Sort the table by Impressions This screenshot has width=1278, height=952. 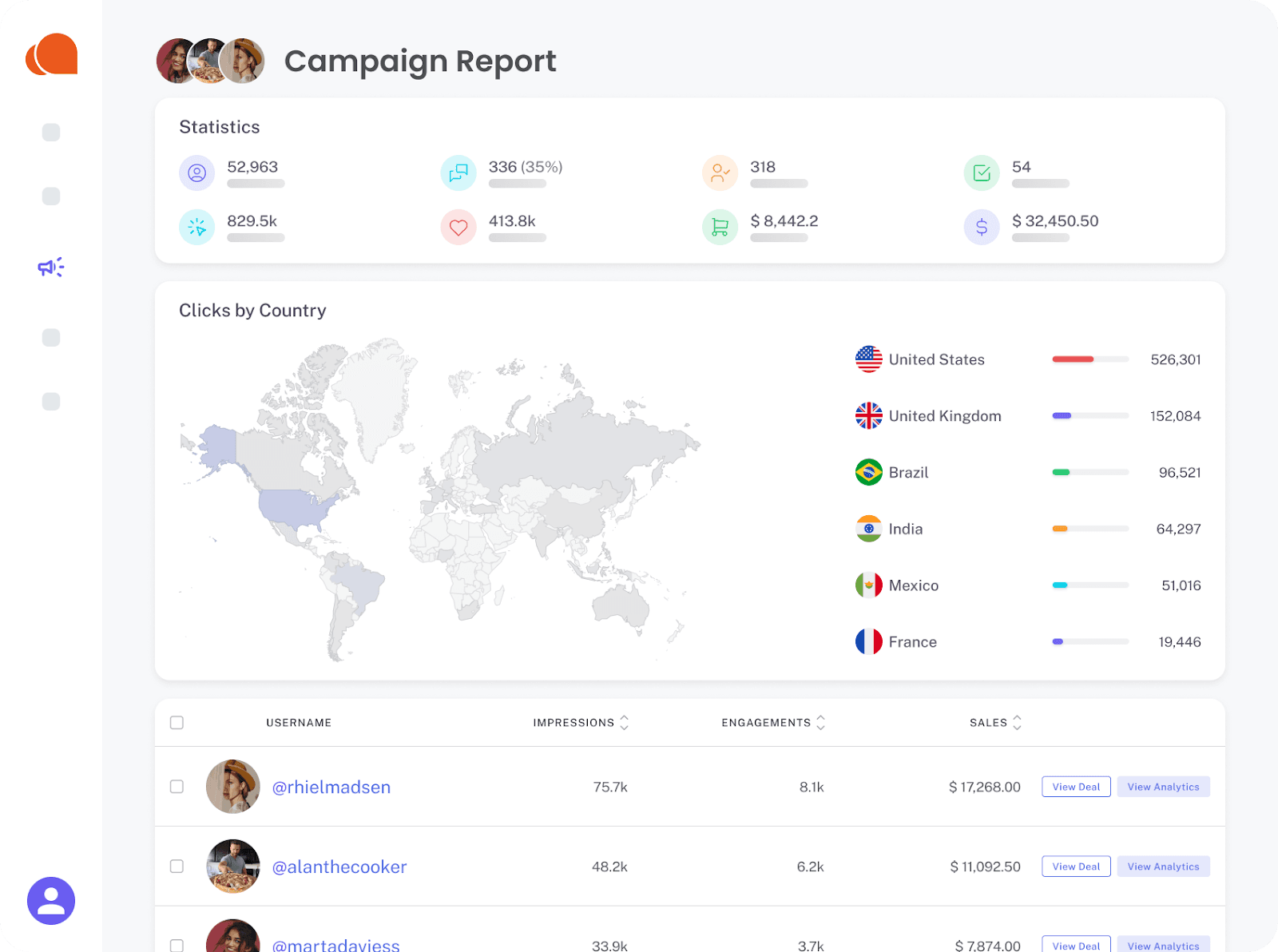point(625,722)
